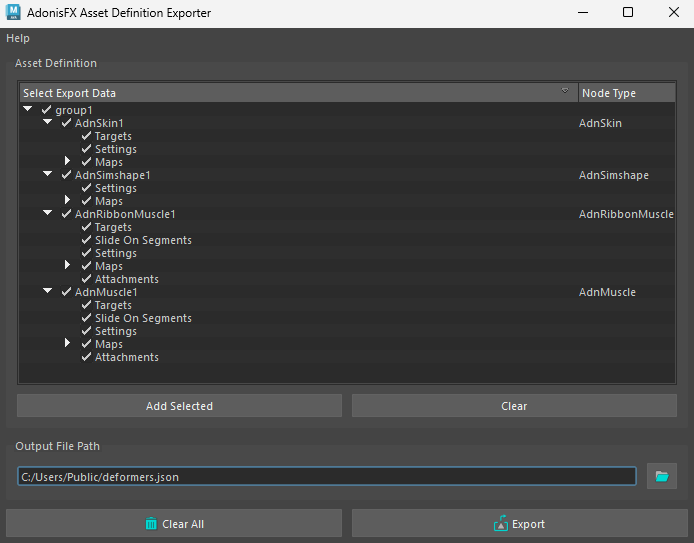
Task: Toggle the Attachments checkbox under AdnRibbonMuscle1
Action: click(86, 279)
